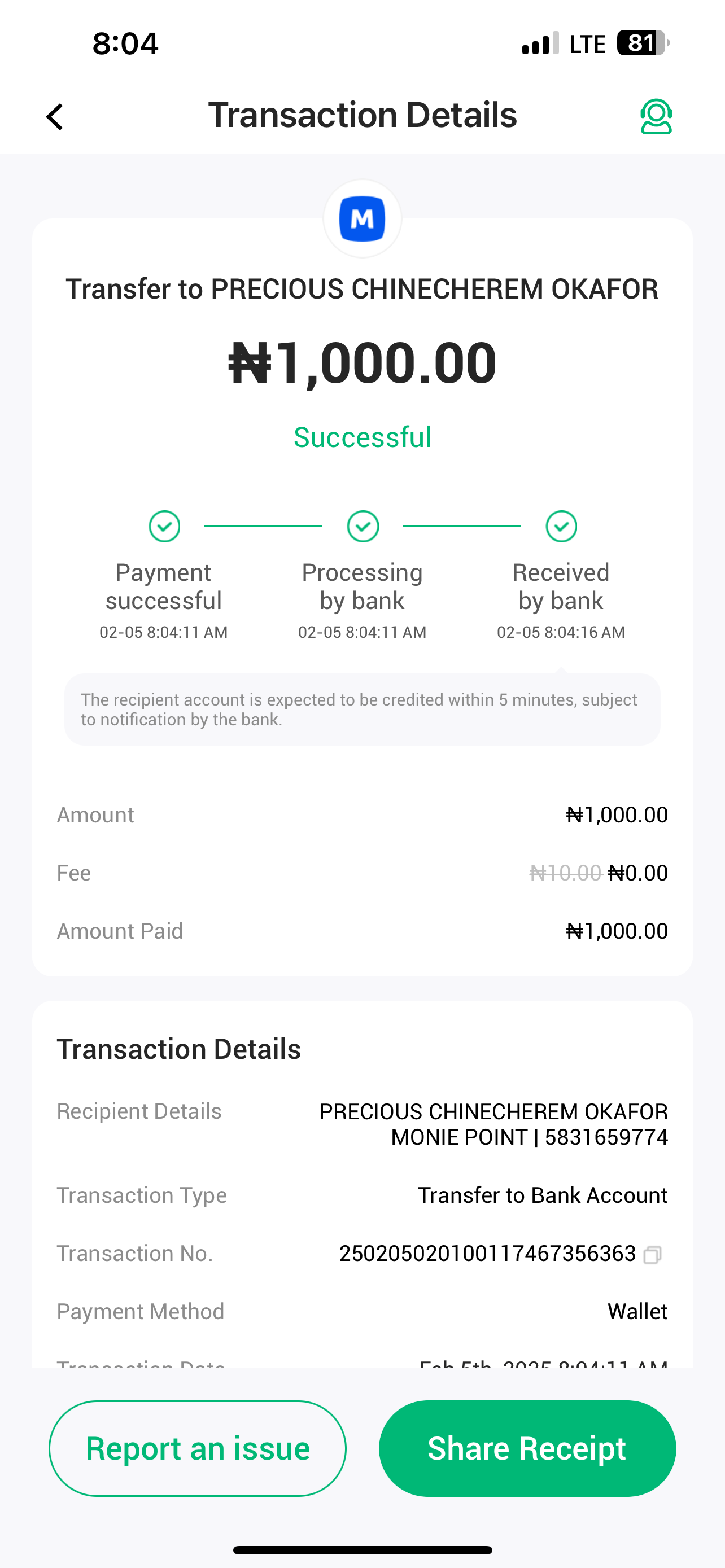Tap the ₦1,000.00 headline amount

tap(363, 363)
